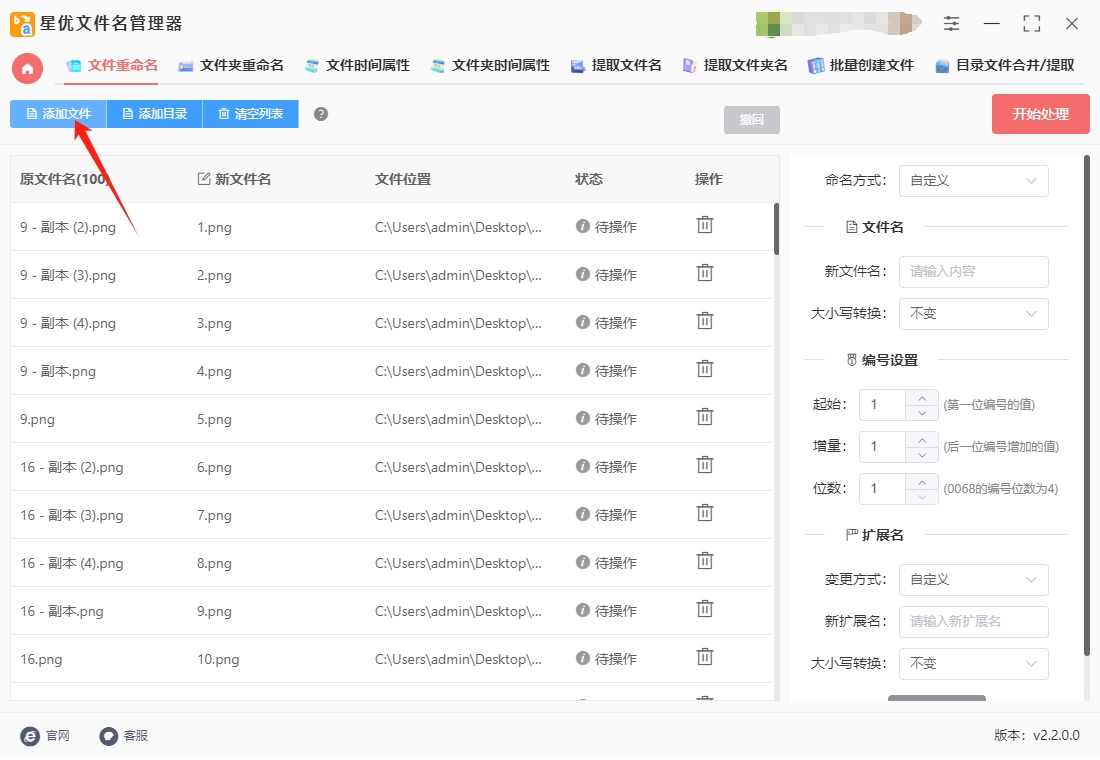The height and width of the screenshot is (760, 1100).
Task: Switch to 提取文件名 tab
Action: coord(616,65)
